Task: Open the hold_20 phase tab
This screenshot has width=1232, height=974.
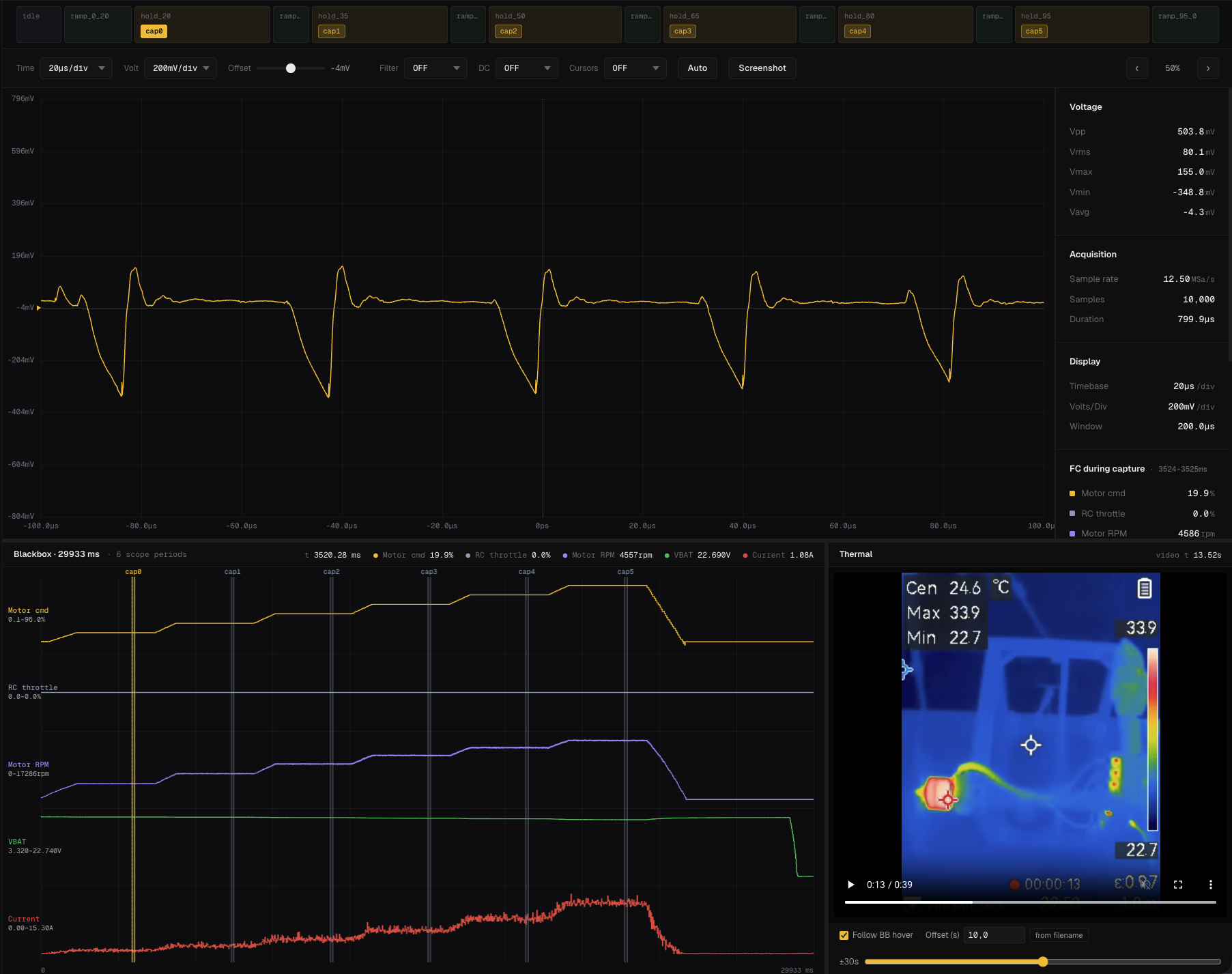Action: [x=202, y=25]
